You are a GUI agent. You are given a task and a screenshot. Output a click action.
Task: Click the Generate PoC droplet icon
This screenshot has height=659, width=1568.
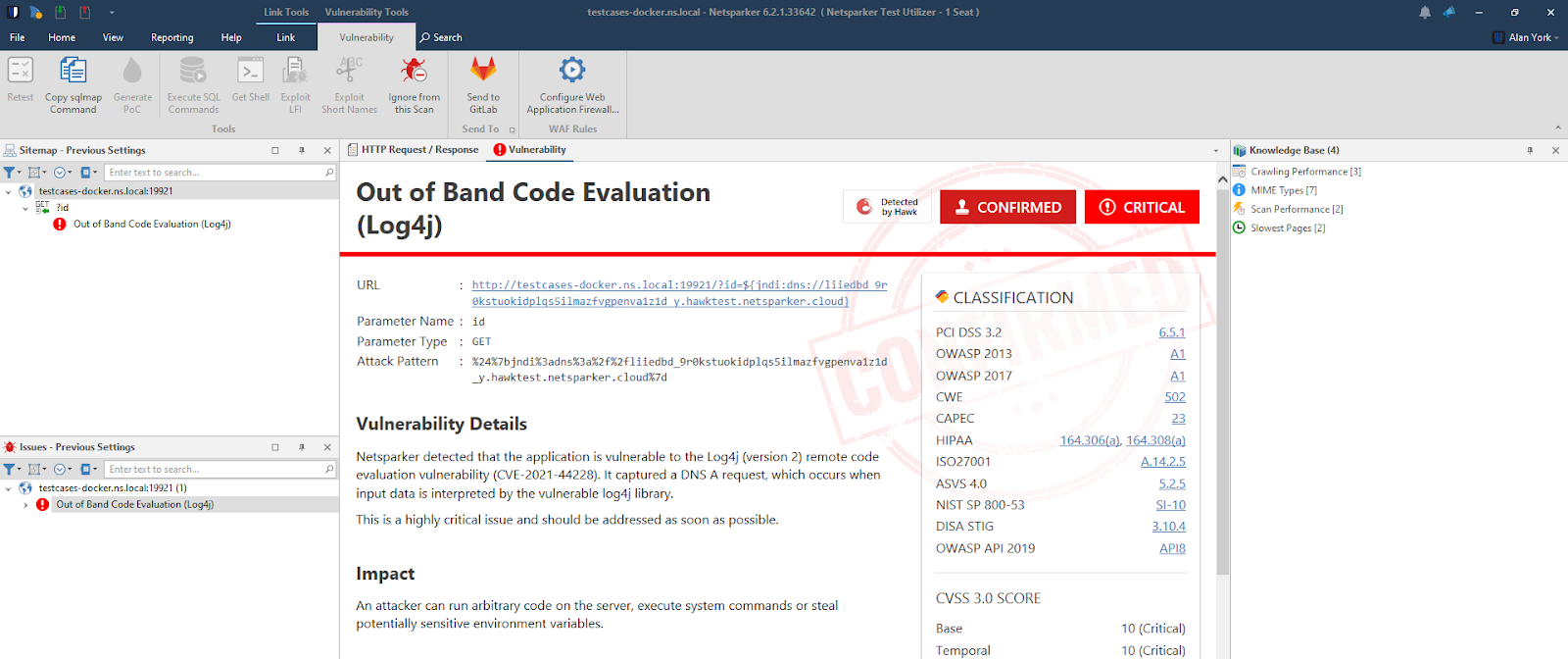click(x=132, y=71)
